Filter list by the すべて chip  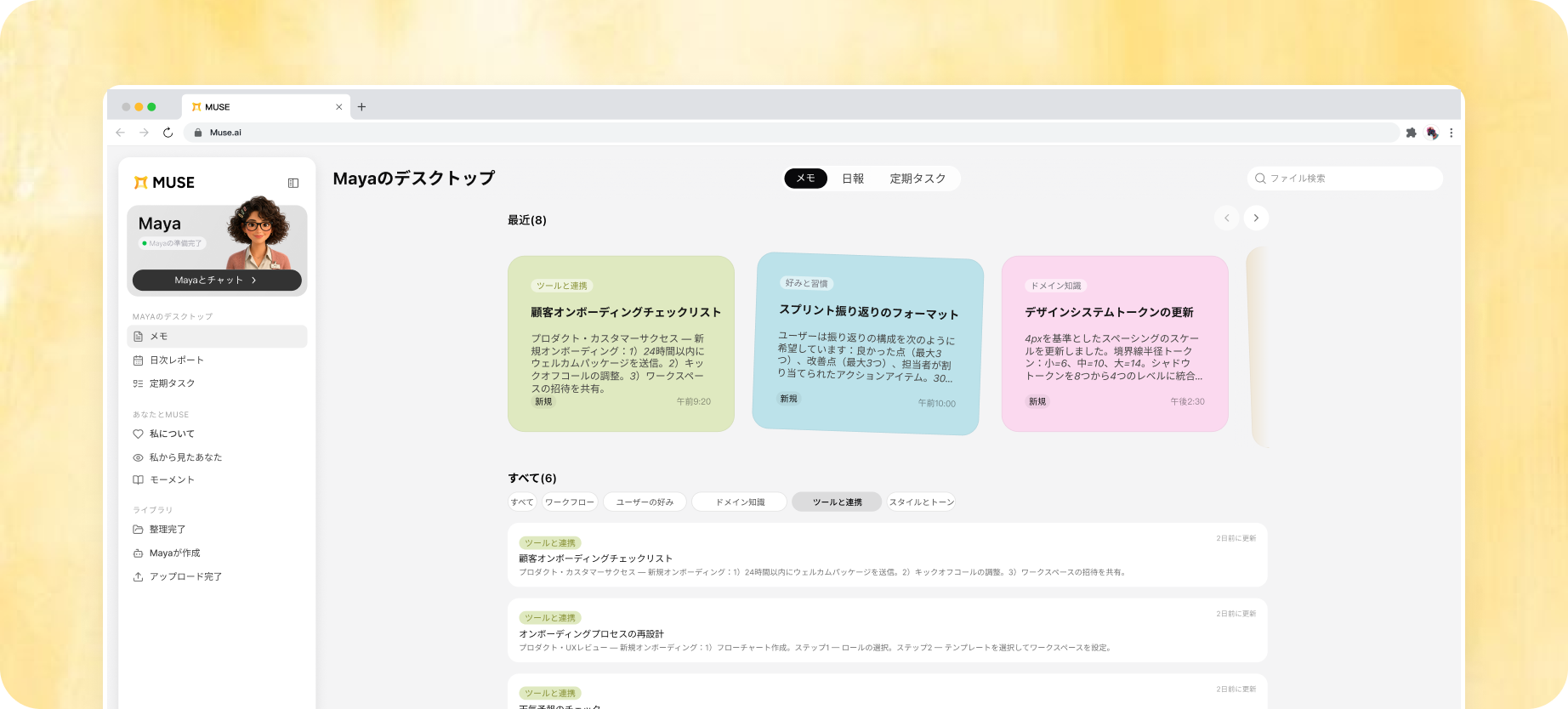click(522, 502)
